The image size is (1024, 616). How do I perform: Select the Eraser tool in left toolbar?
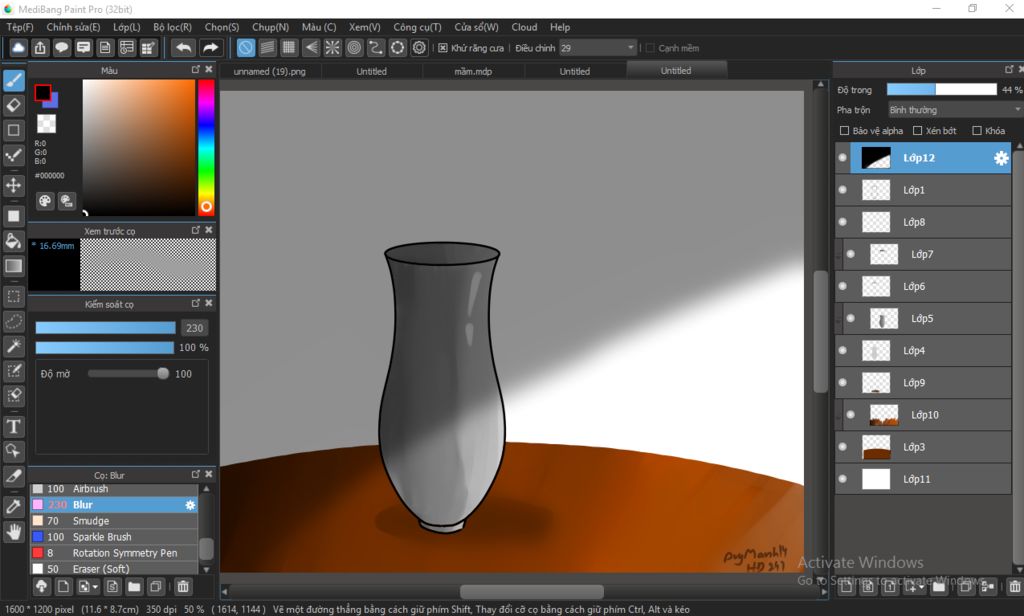tap(14, 105)
